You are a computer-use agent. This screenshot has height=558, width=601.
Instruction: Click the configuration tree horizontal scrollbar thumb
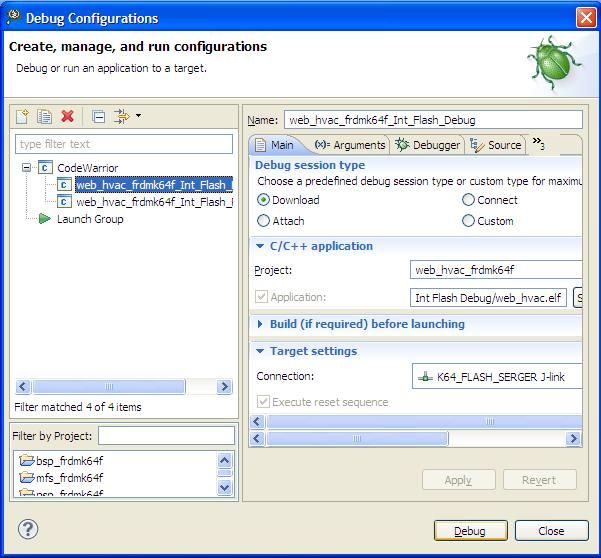point(109,386)
